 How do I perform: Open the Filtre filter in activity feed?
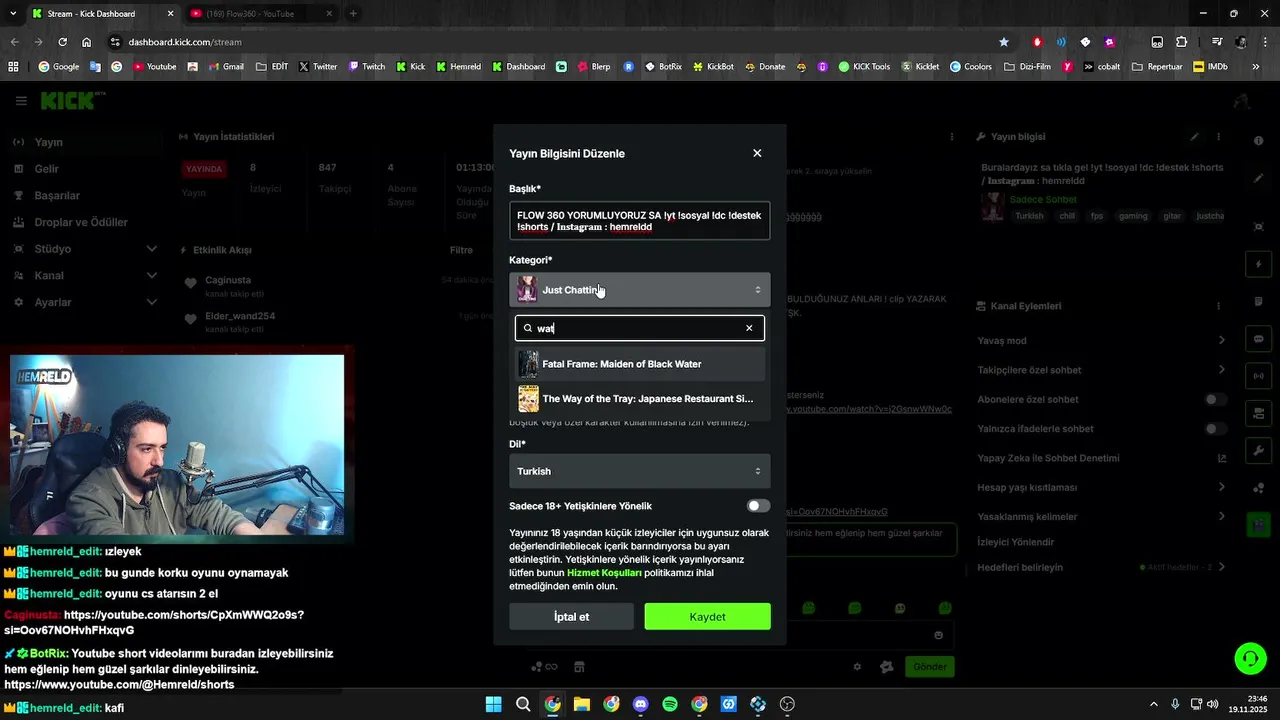(461, 250)
